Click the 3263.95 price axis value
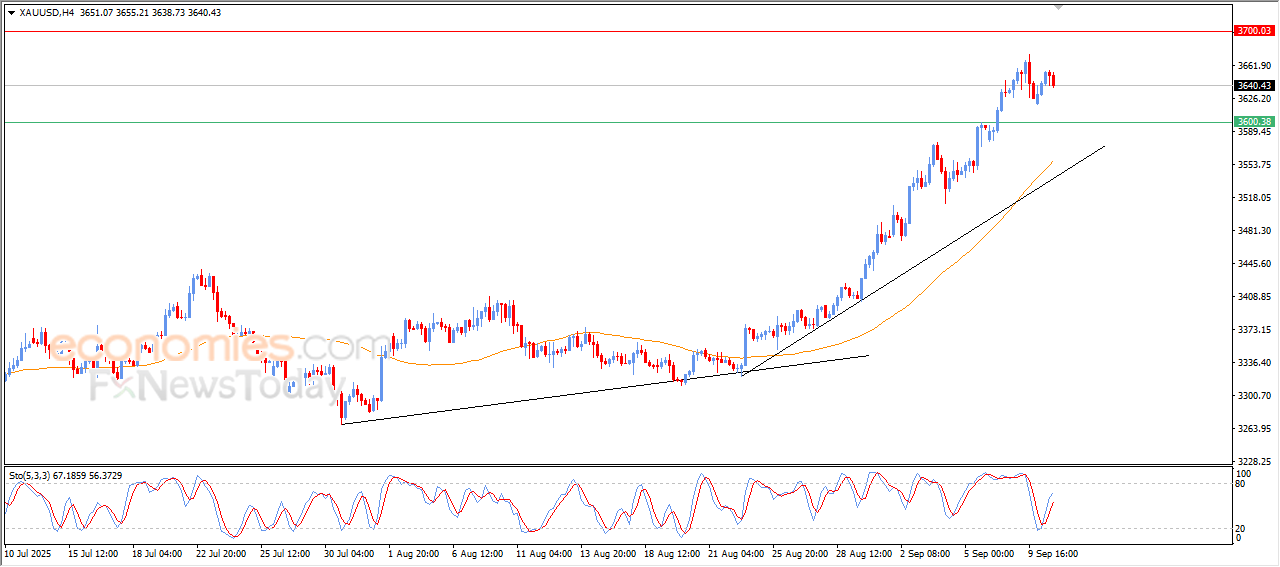Image resolution: width=1280 pixels, height=567 pixels. [x=1254, y=429]
